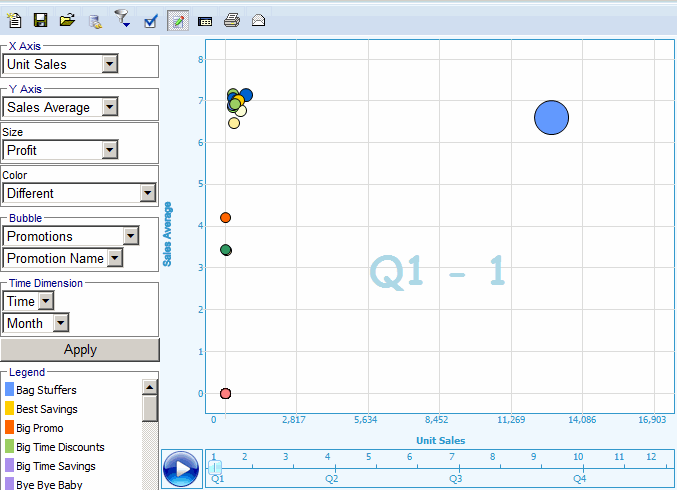Click the Unit Sales x-axis title

[440, 440]
